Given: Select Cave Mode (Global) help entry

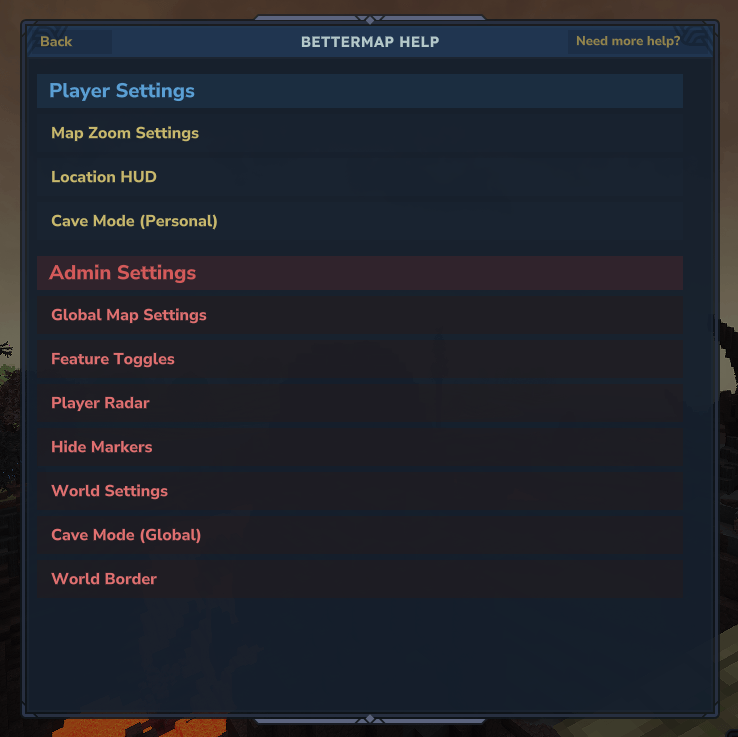Looking at the screenshot, I should point(360,535).
